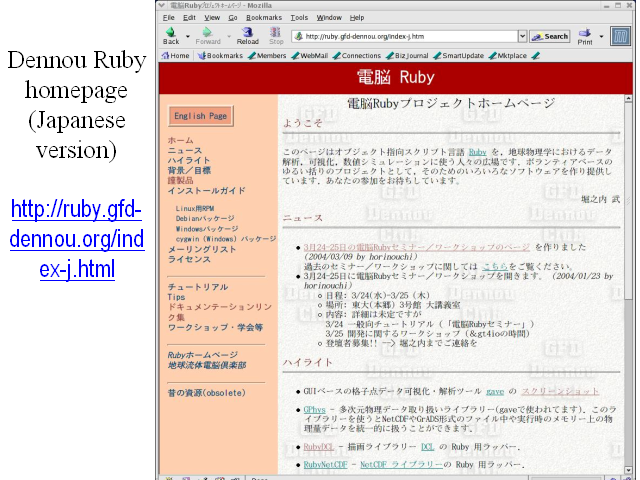Open the 3月24-25日 seminar workshop page link
Screen dimensions: 640x480
point(416,247)
